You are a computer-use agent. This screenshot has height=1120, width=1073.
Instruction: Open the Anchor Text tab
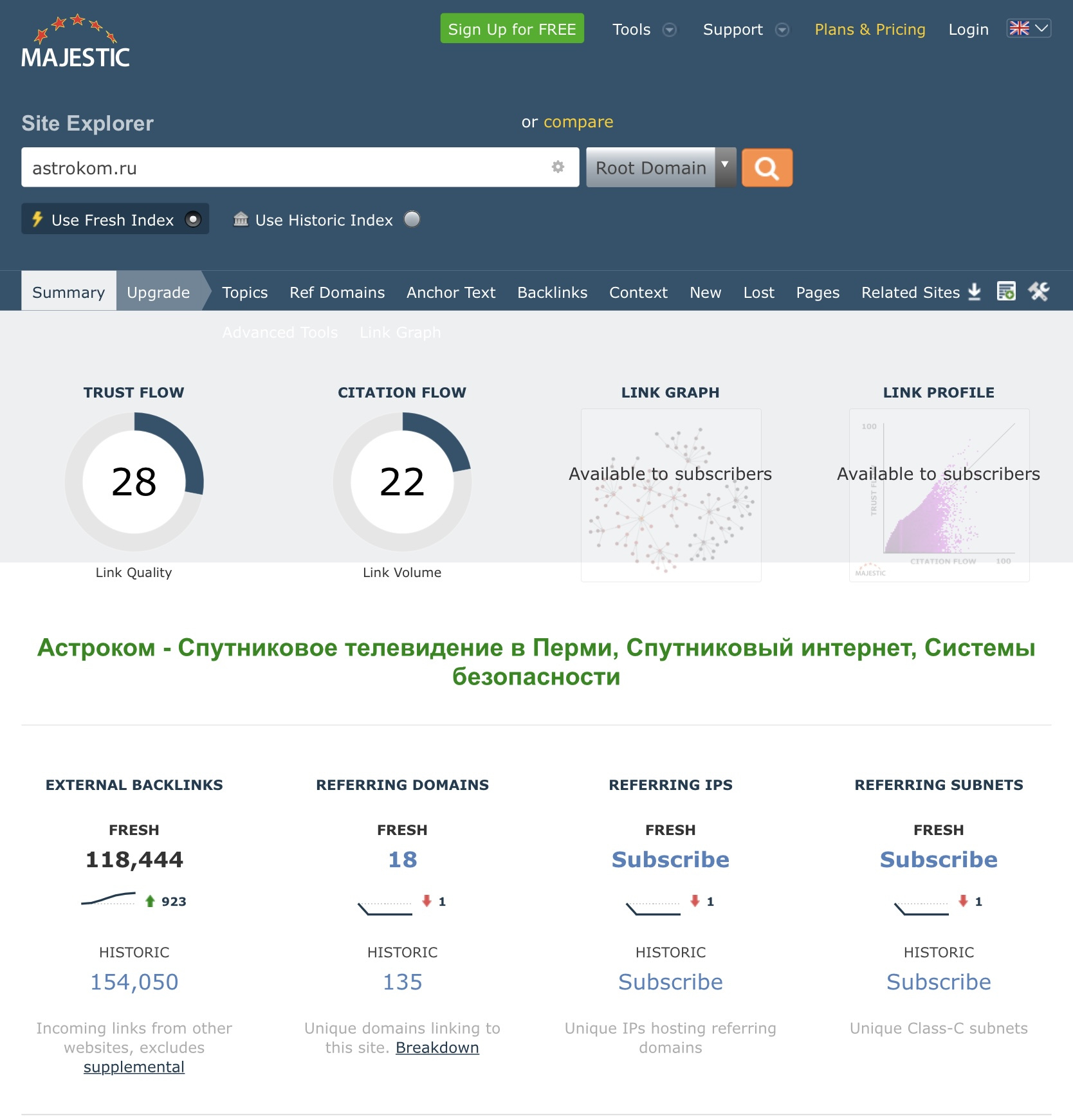[x=451, y=293]
